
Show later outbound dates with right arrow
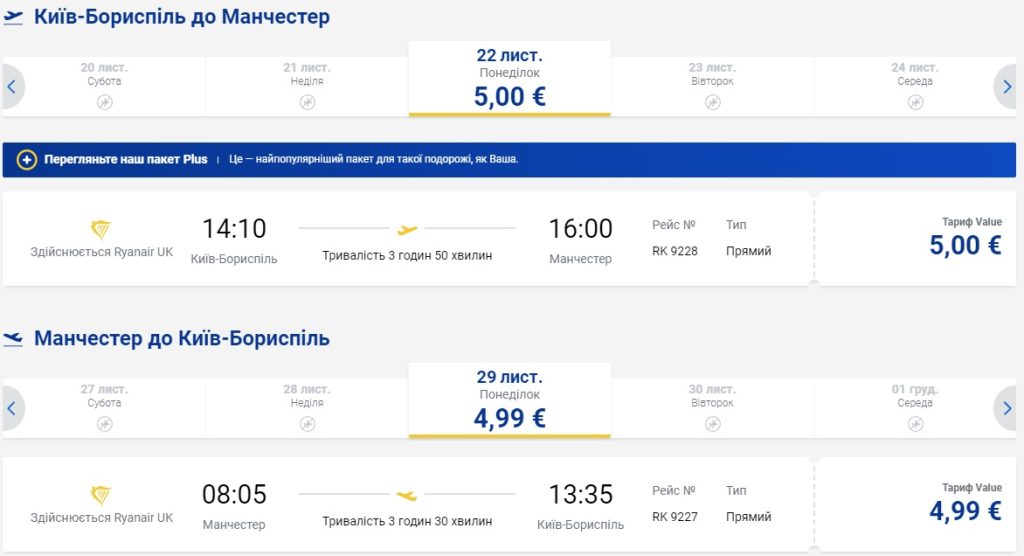(1007, 86)
